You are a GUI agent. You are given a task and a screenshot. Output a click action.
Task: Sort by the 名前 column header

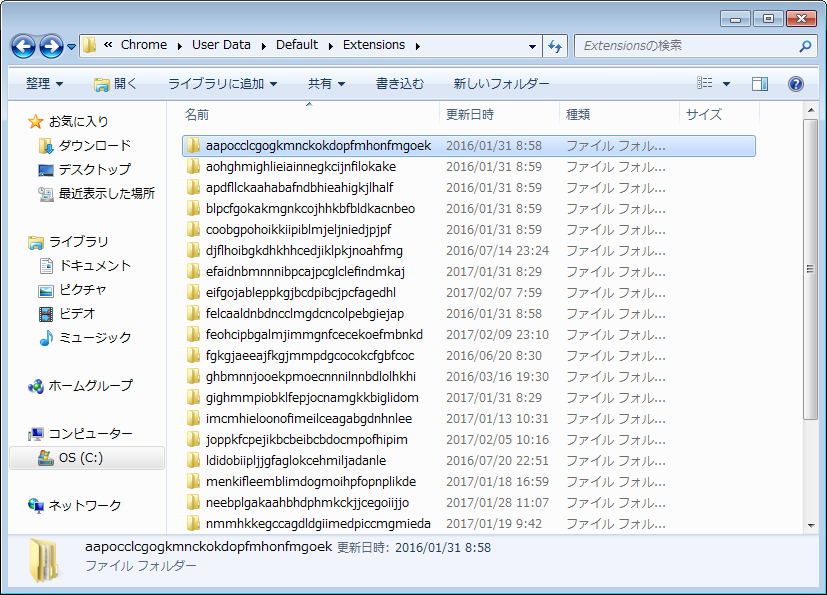tap(197, 114)
